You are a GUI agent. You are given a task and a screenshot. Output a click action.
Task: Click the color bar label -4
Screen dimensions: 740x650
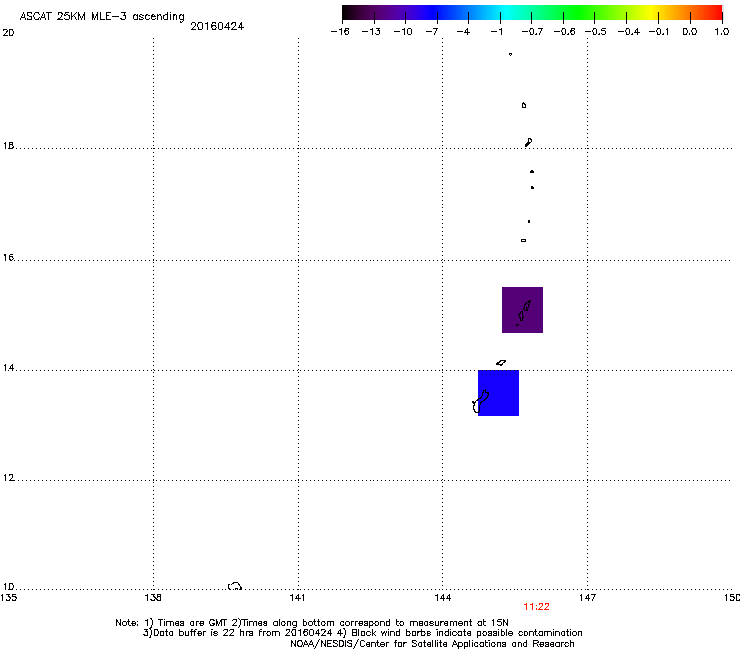(463, 32)
